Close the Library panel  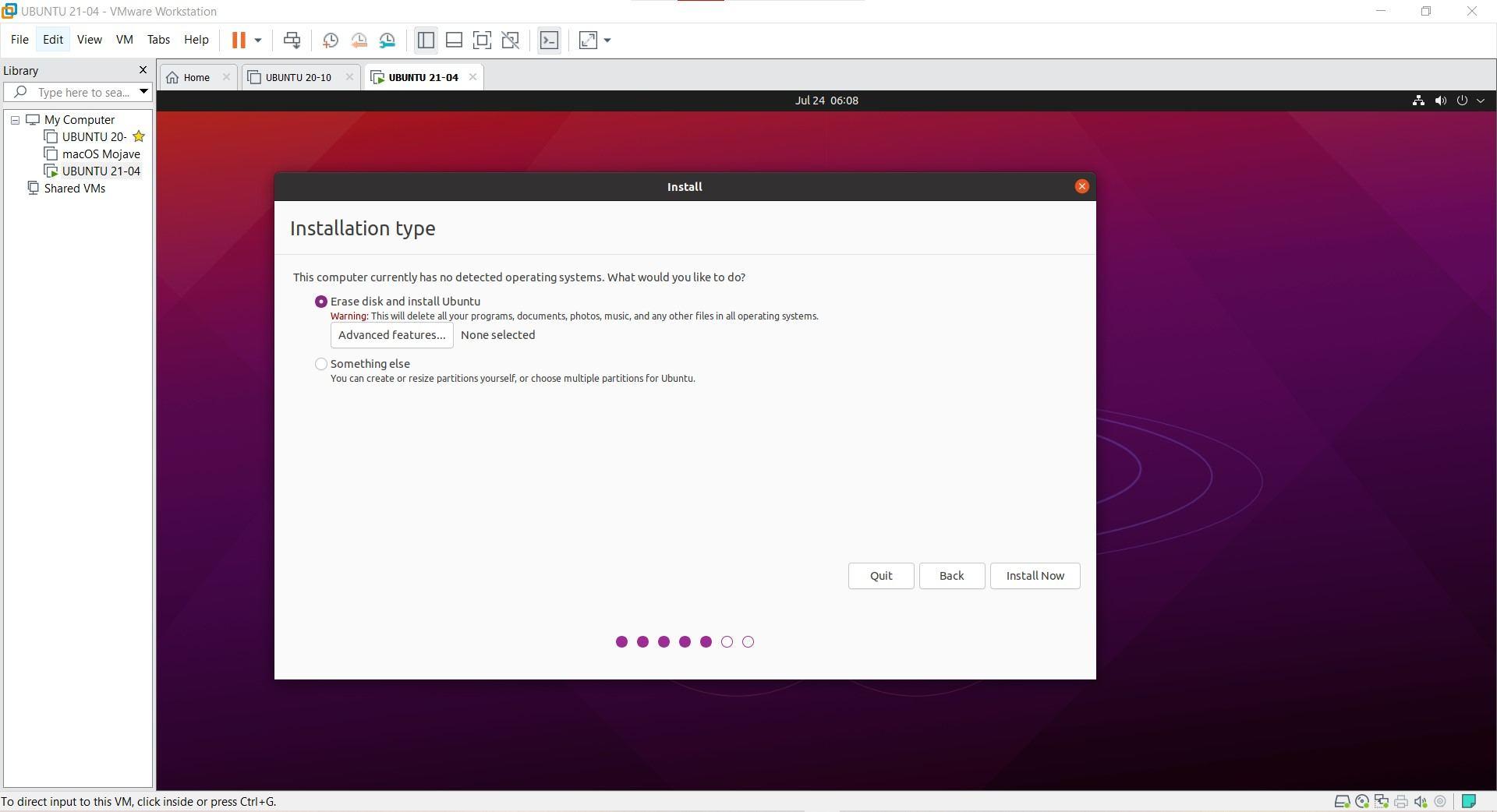coord(143,70)
